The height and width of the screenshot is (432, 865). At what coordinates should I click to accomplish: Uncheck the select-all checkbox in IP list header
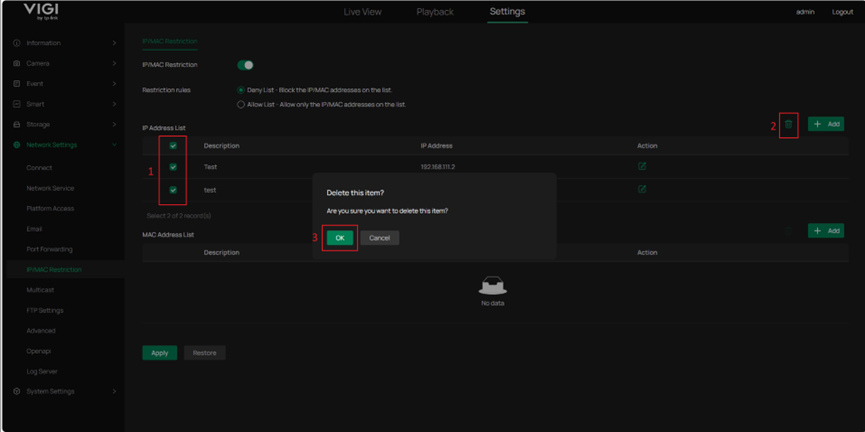(173, 146)
